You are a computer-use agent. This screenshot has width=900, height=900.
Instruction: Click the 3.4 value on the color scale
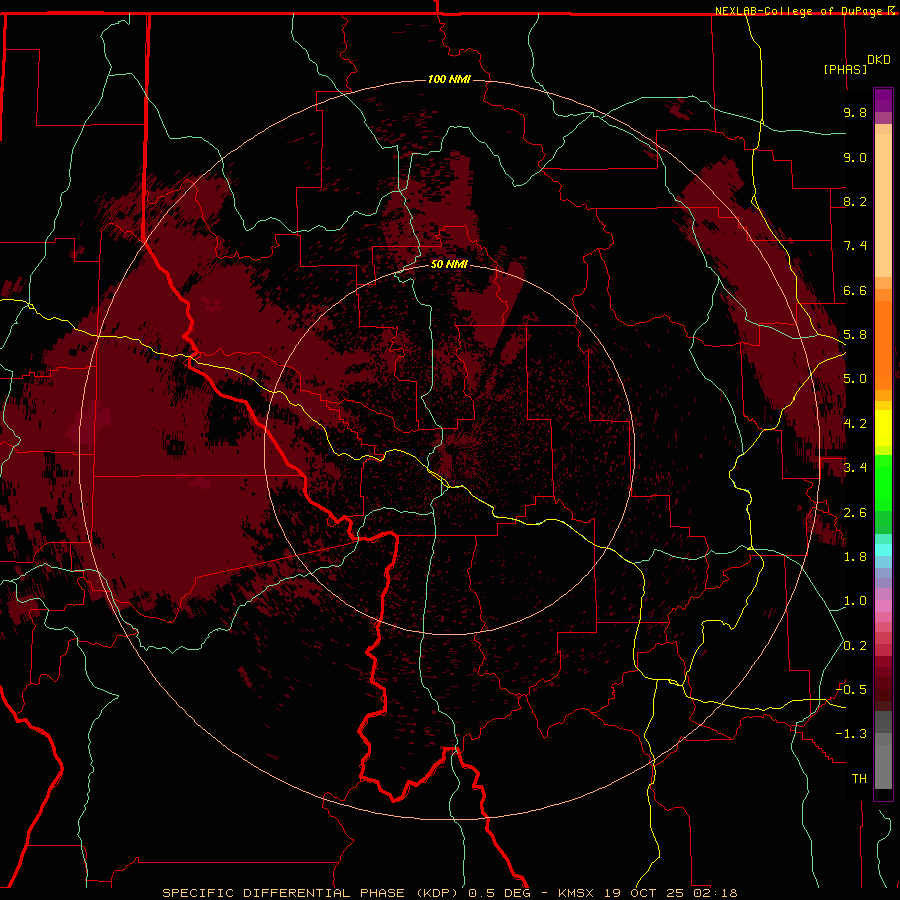[855, 468]
